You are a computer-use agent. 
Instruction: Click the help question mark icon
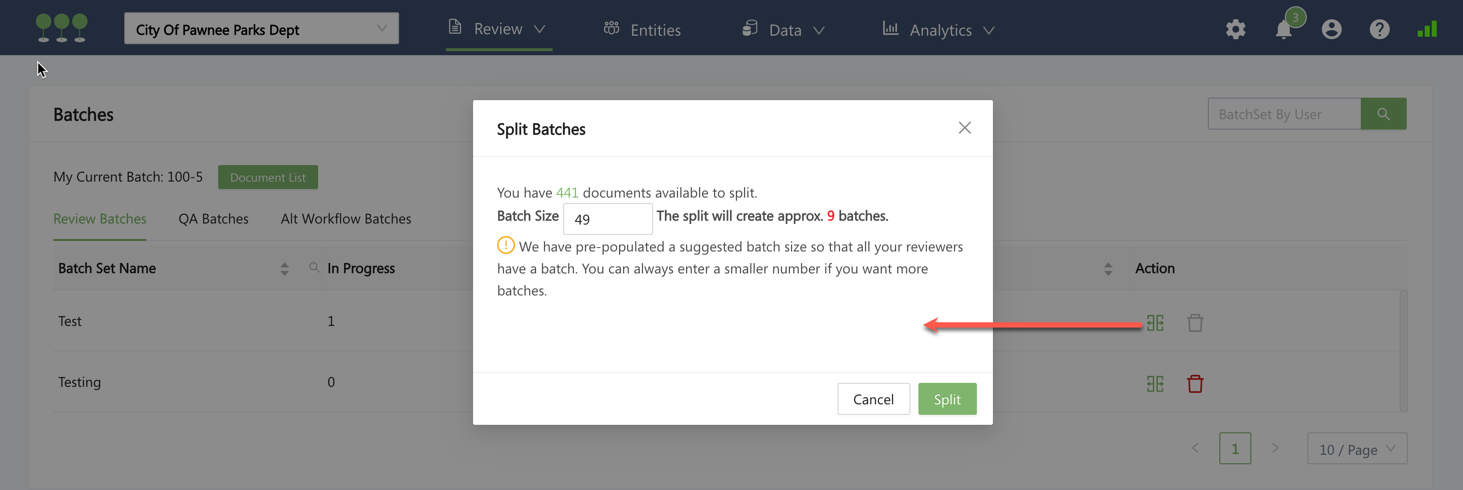tap(1379, 30)
